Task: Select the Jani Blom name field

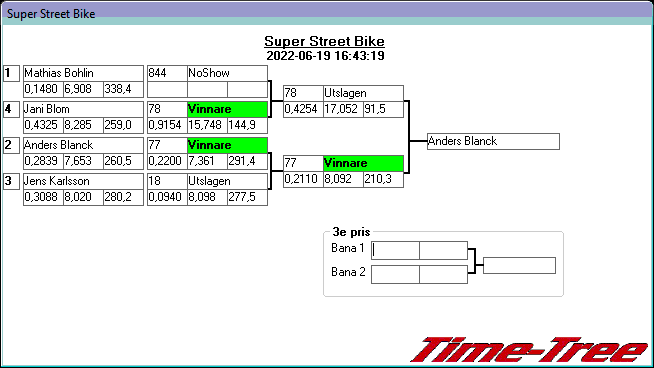Action: click(x=83, y=109)
